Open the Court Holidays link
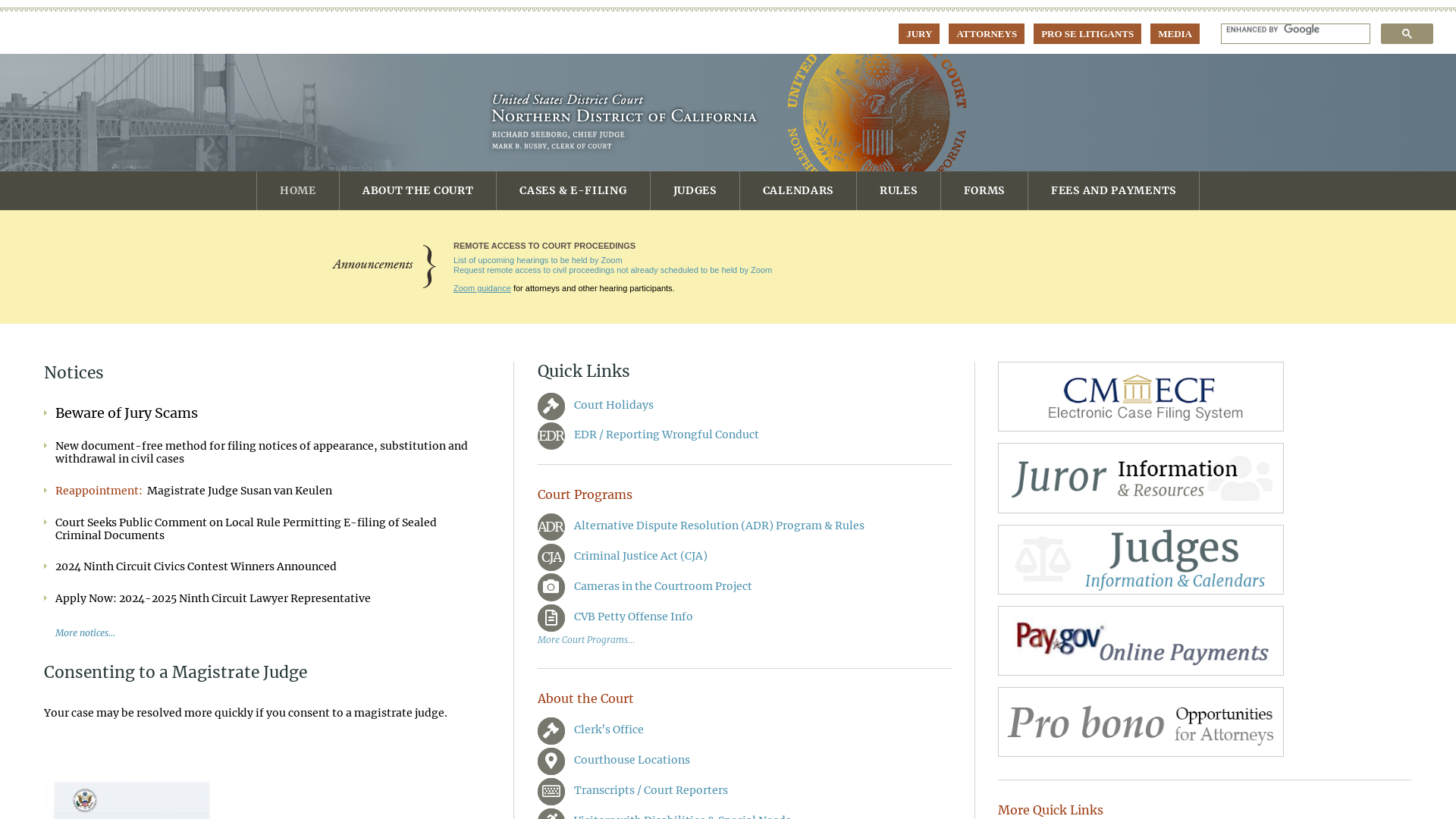 point(613,405)
